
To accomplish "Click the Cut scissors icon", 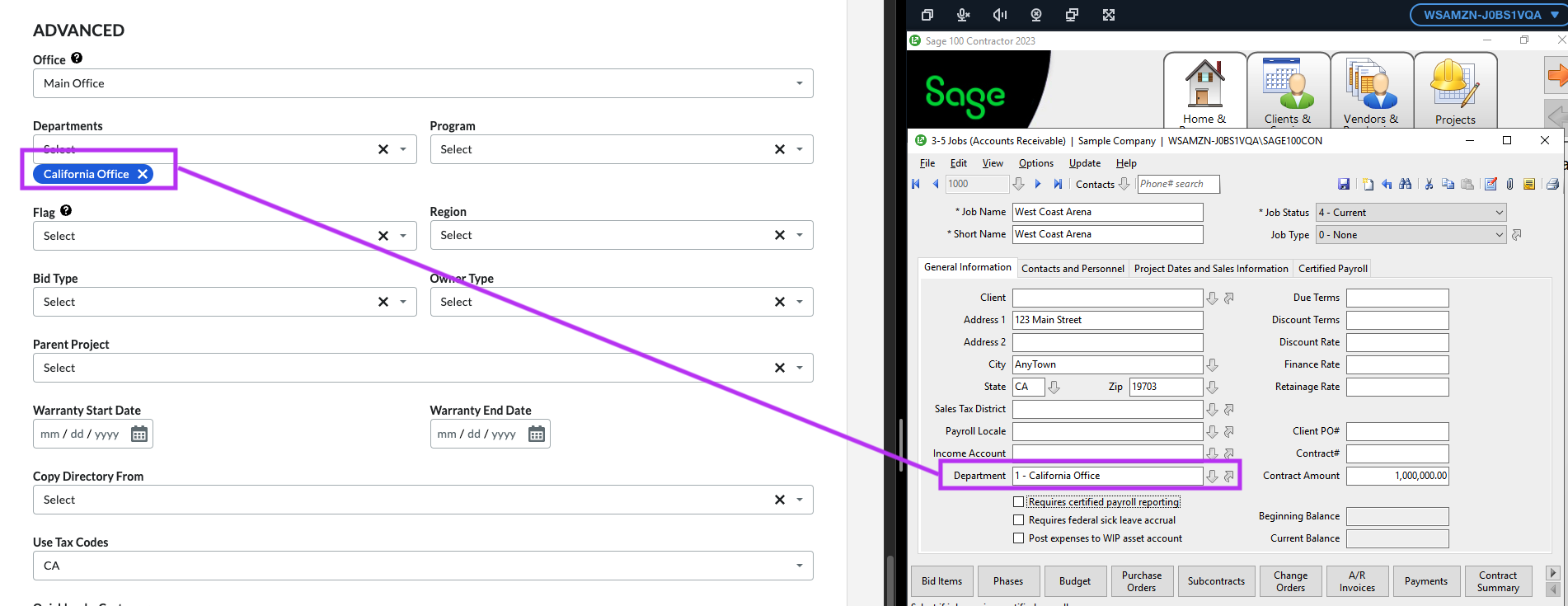I will (1429, 184).
